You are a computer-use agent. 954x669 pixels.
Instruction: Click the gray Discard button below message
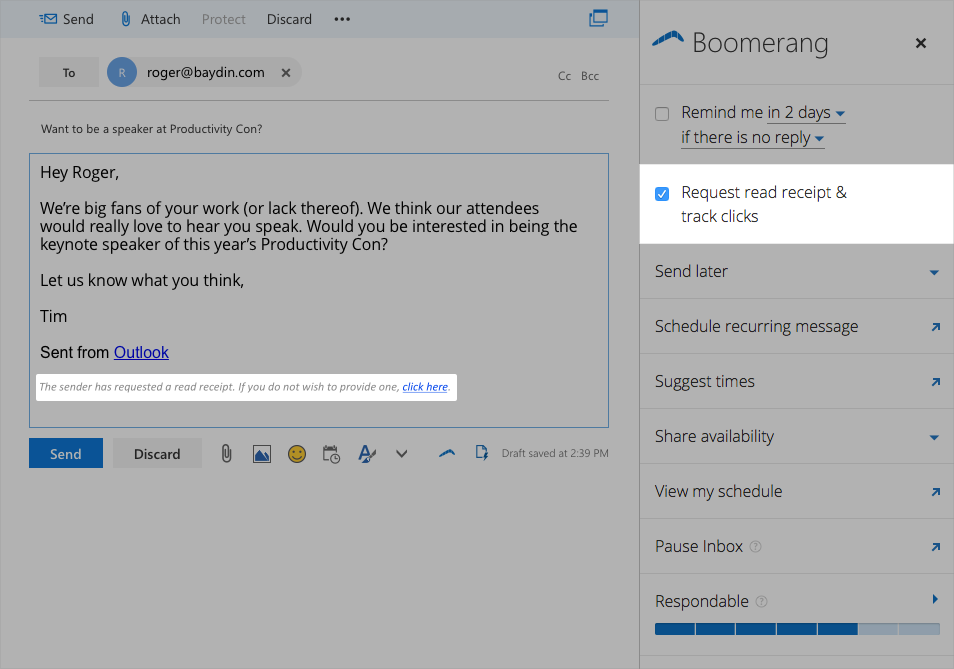[157, 453]
